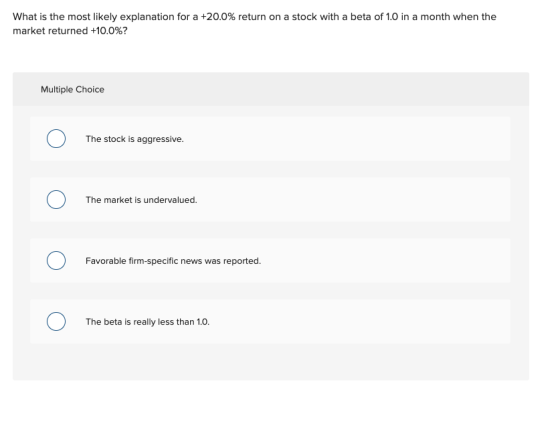
Task: Pick the "The beta is really less than 1.0." radio
Action: [56, 321]
